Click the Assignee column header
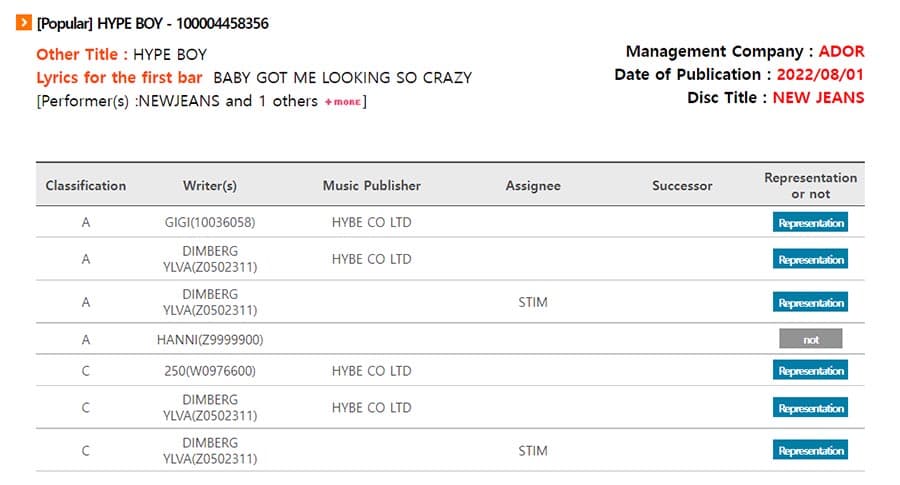Screen dimensions: 900x485 (x=533, y=185)
